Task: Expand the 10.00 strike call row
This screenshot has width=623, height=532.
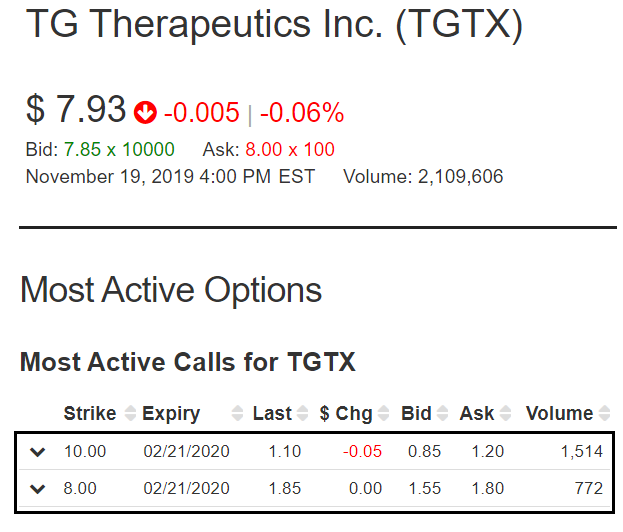Action: click(38, 452)
